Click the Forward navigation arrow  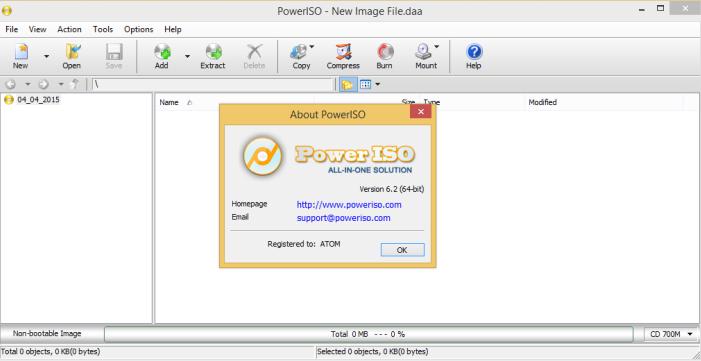click(43, 84)
